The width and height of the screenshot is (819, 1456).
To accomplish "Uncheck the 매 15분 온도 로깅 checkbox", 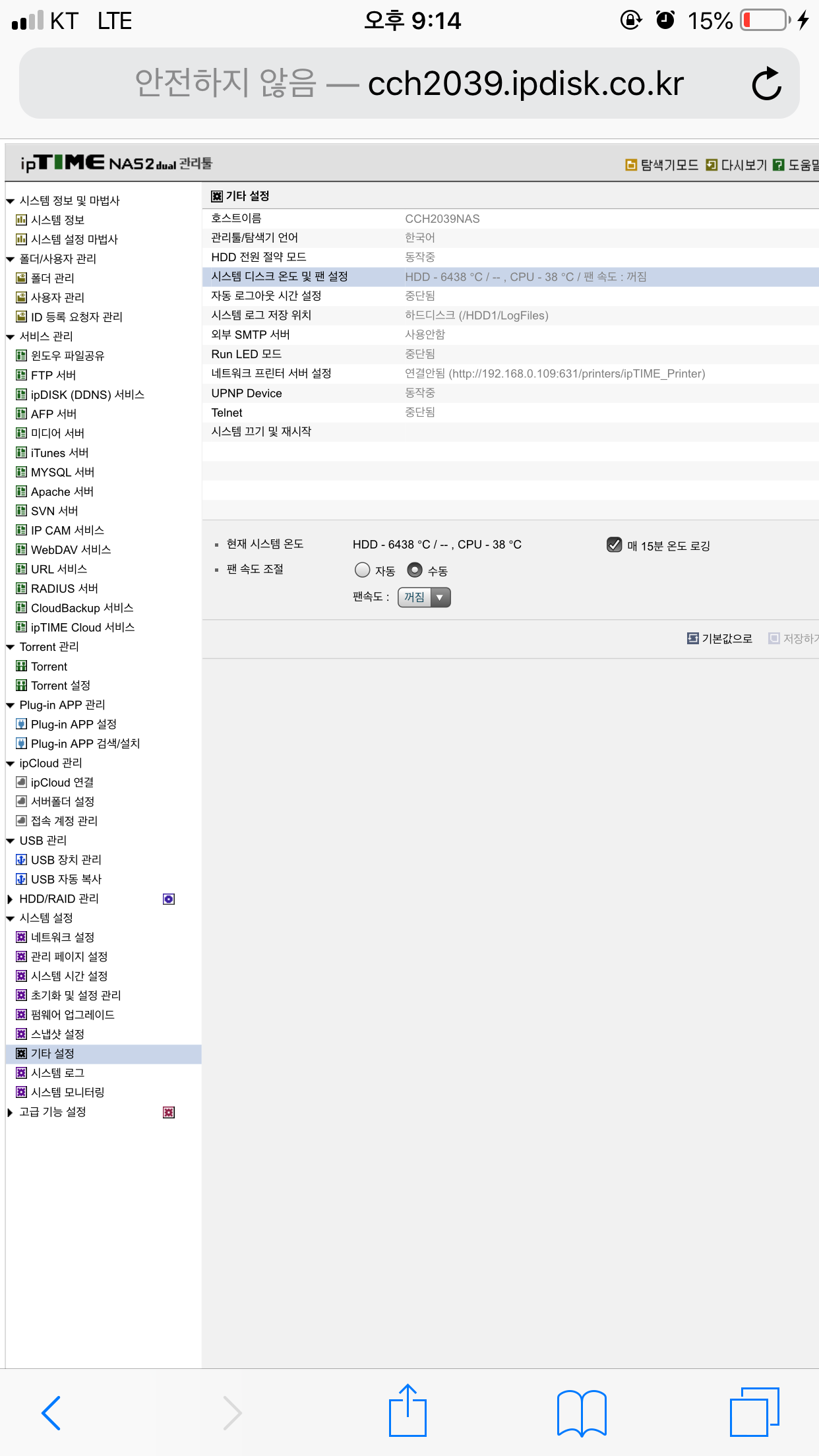I will click(x=614, y=545).
